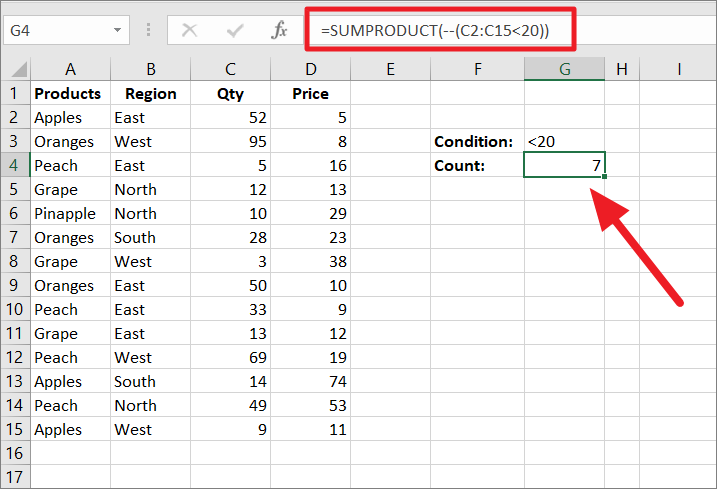Select the Condition: label cell
This screenshot has height=489, width=717.
(x=477, y=141)
